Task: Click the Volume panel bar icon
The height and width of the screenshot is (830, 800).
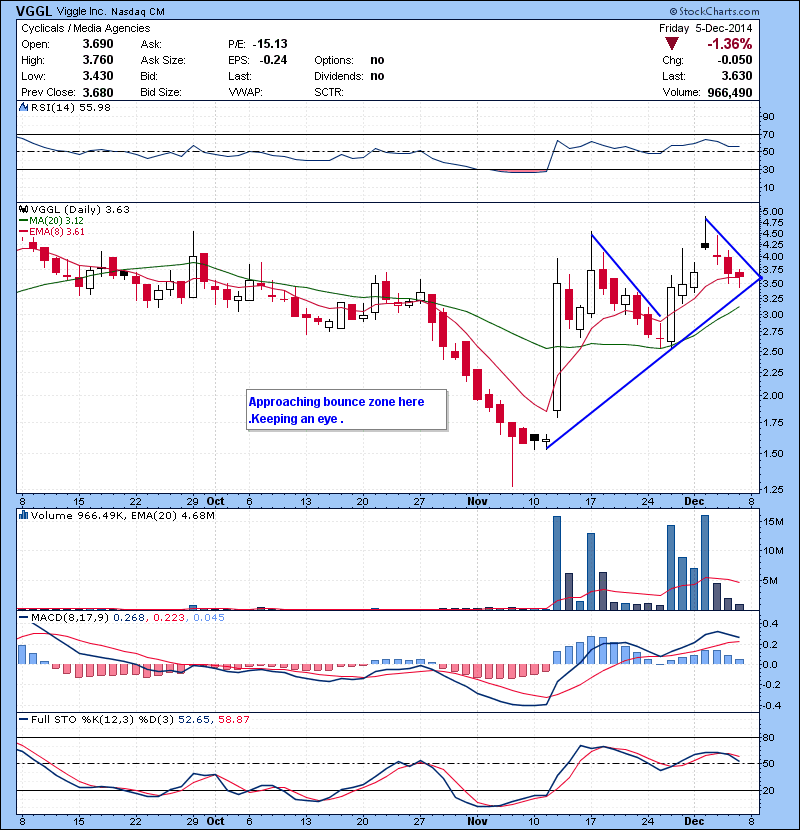Action: point(23,515)
